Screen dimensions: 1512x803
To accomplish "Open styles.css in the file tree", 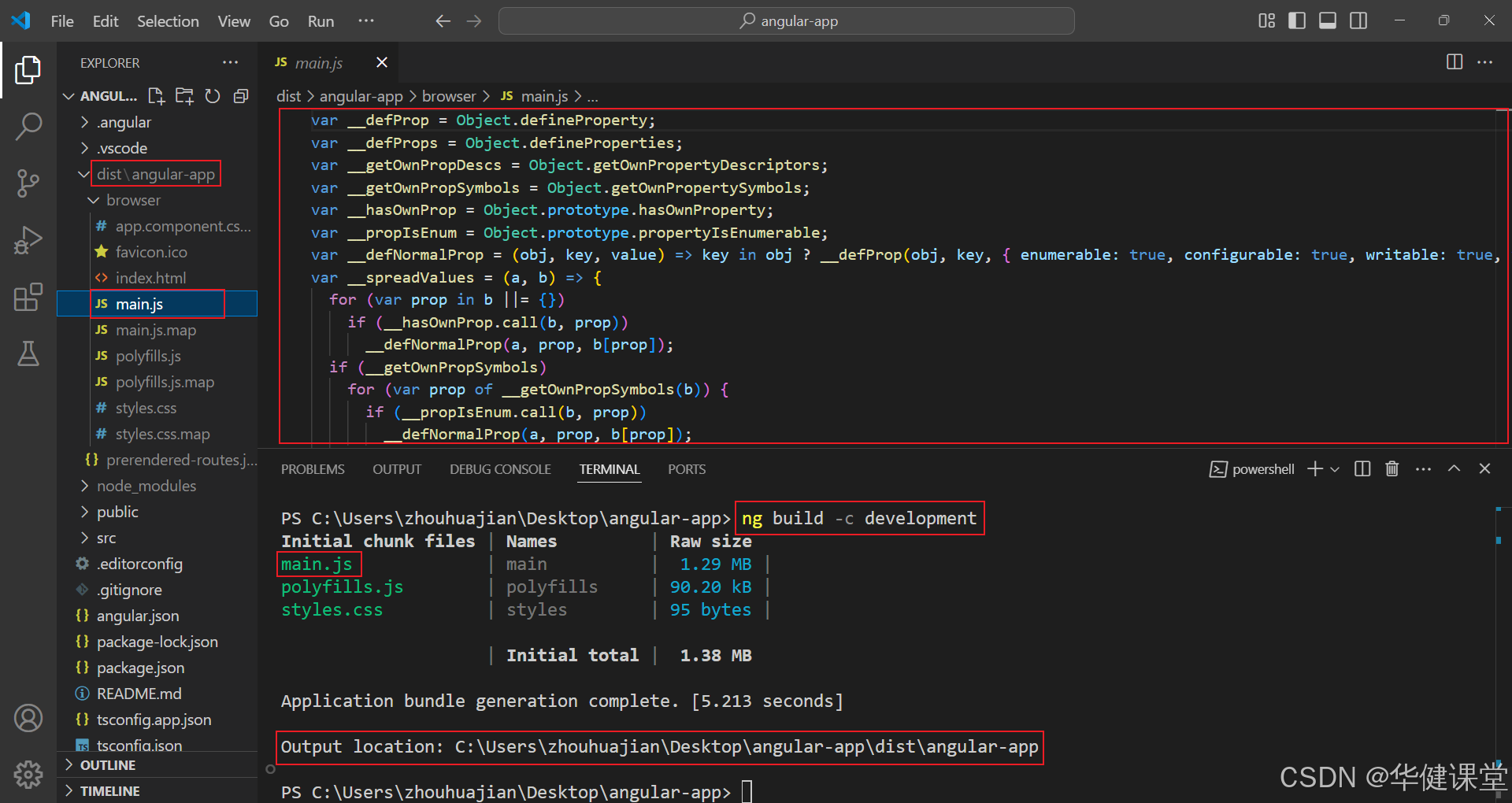I will tap(157, 408).
